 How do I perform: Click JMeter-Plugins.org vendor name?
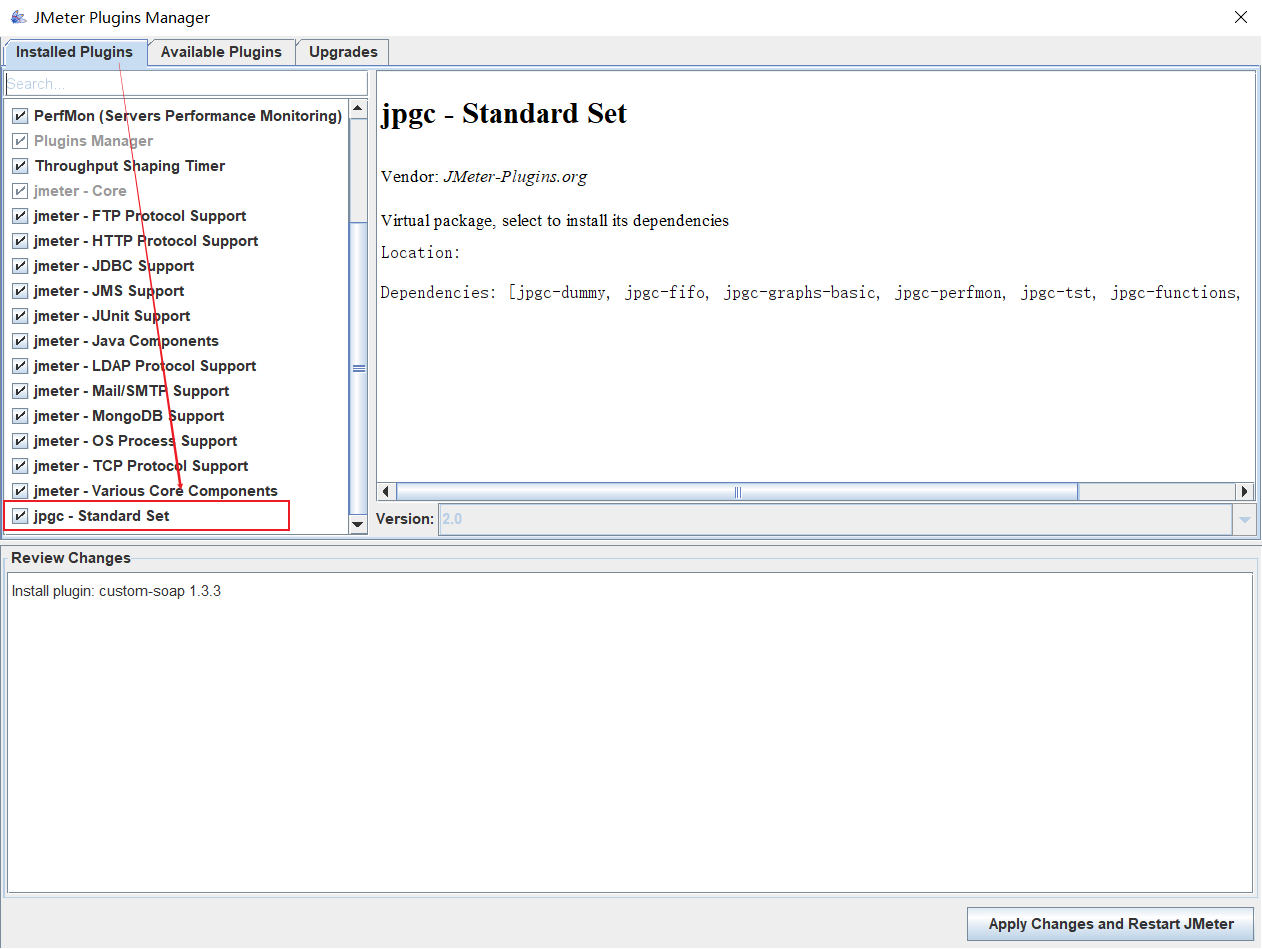[x=515, y=177]
